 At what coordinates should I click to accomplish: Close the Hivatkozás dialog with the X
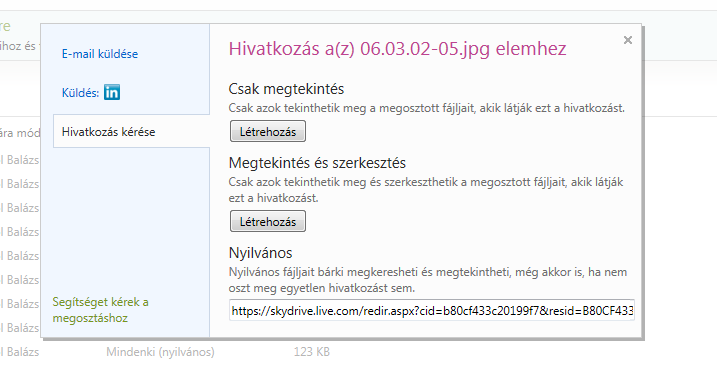click(x=627, y=40)
